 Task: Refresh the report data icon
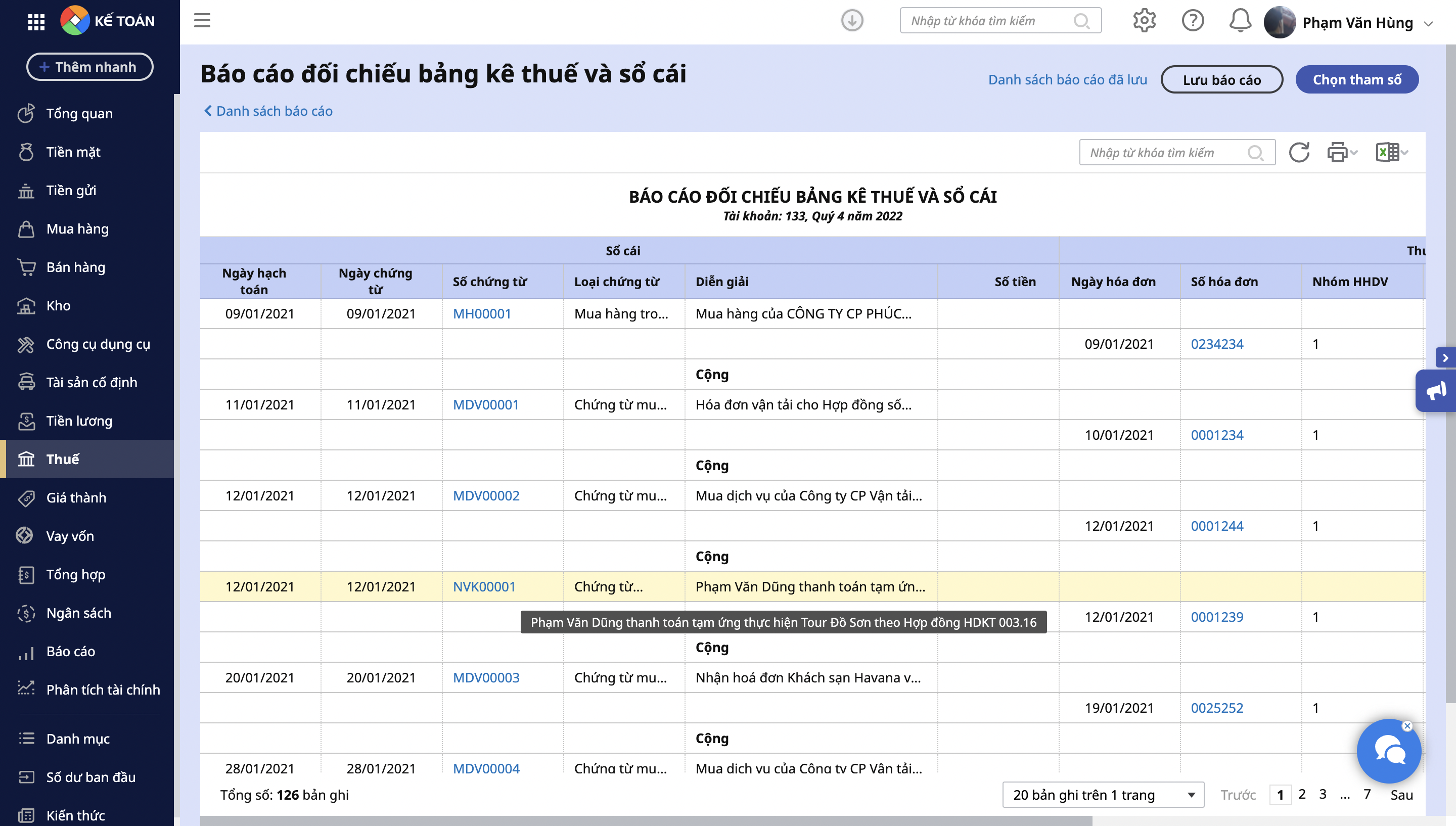pos(1298,153)
